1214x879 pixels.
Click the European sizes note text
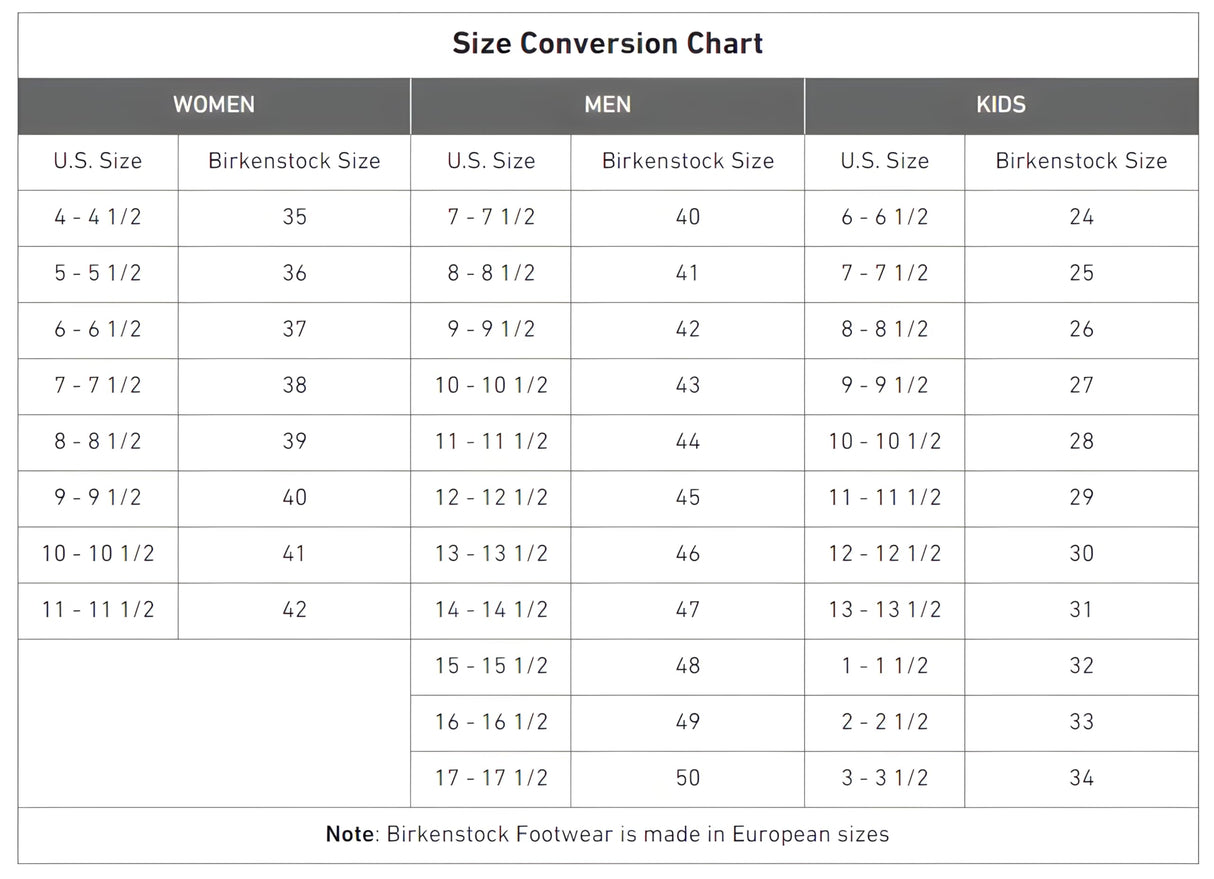[607, 834]
